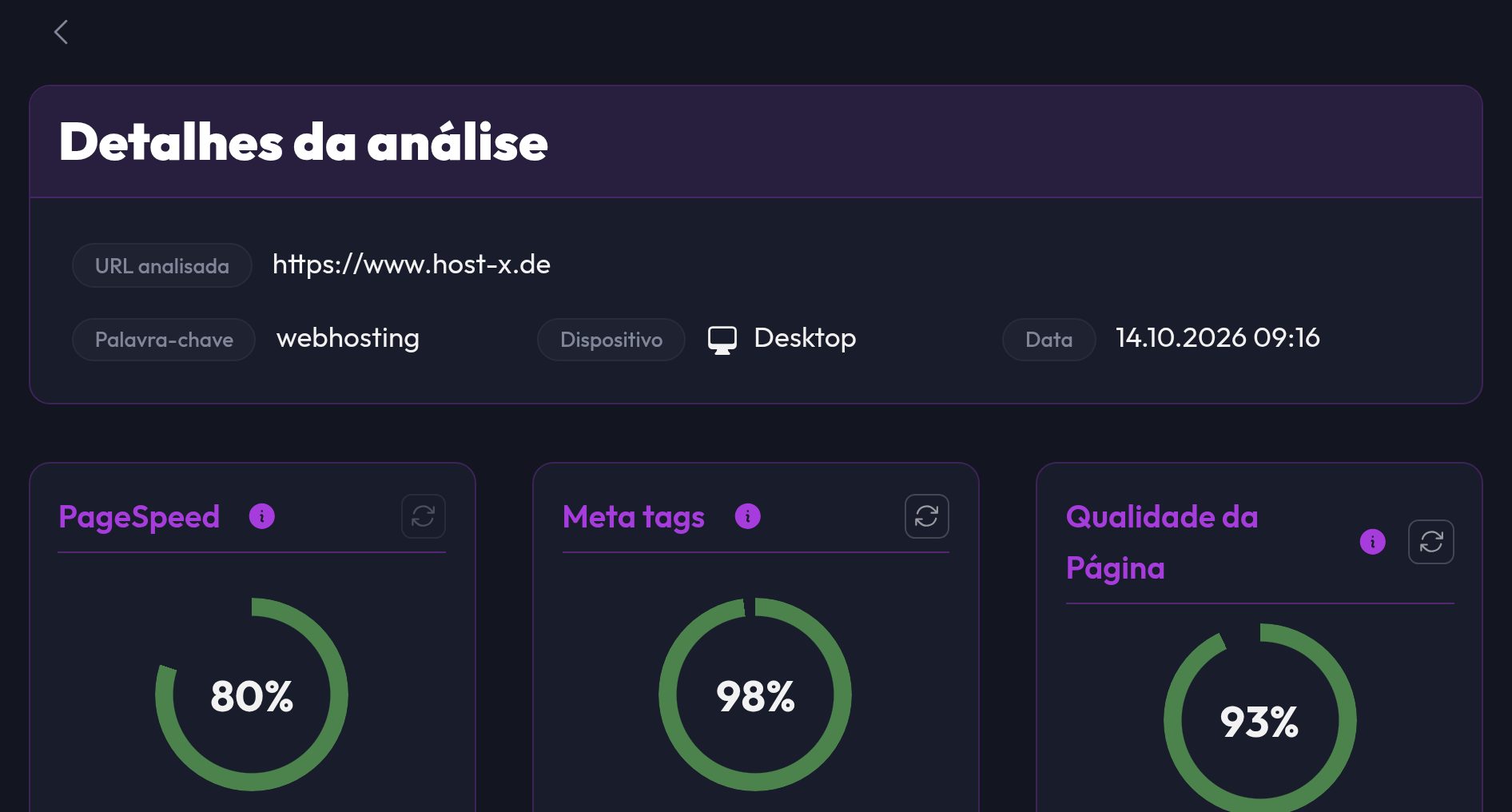Click the URL analisada label badge

tap(162, 265)
